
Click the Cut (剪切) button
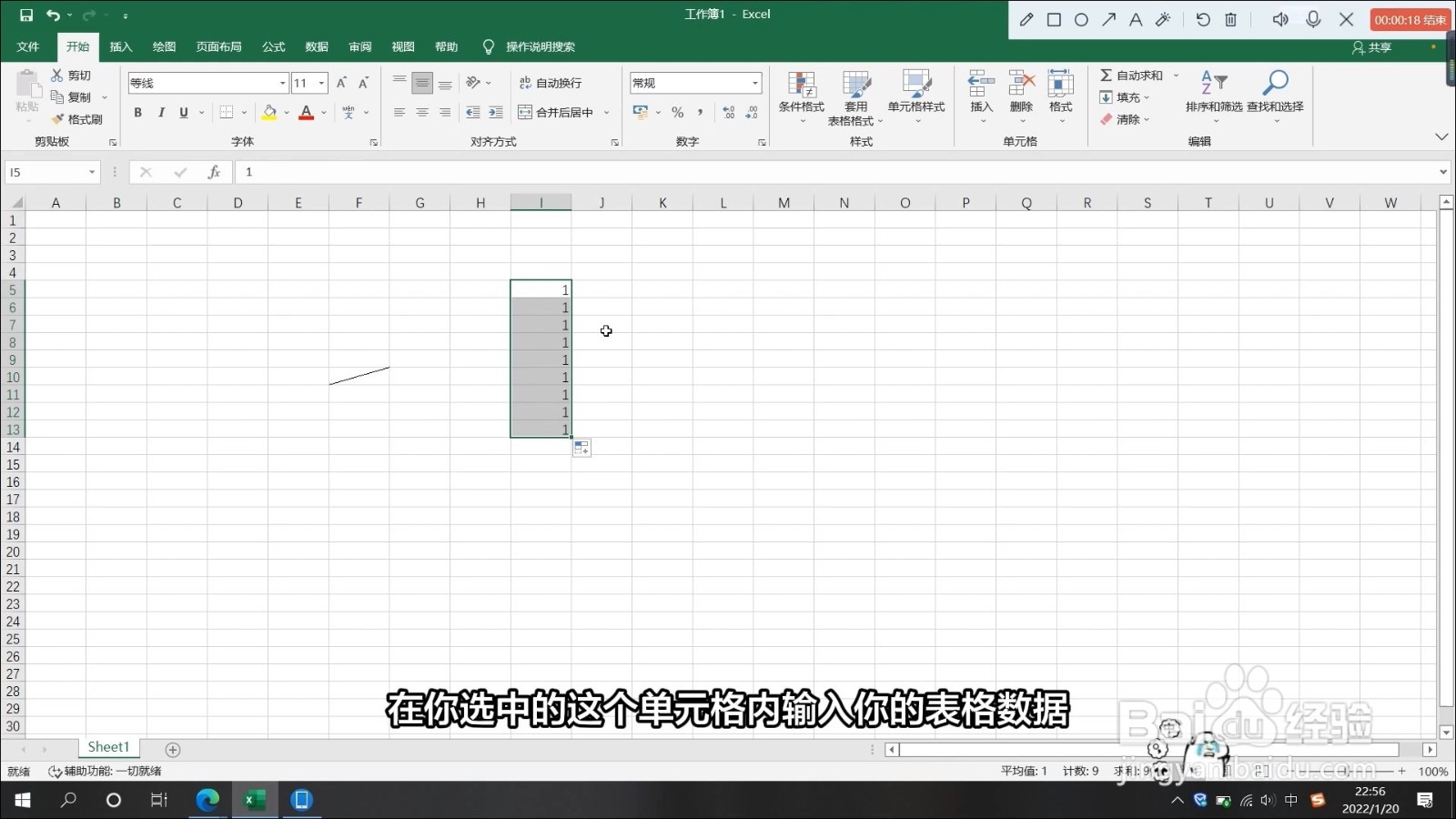coord(71,76)
